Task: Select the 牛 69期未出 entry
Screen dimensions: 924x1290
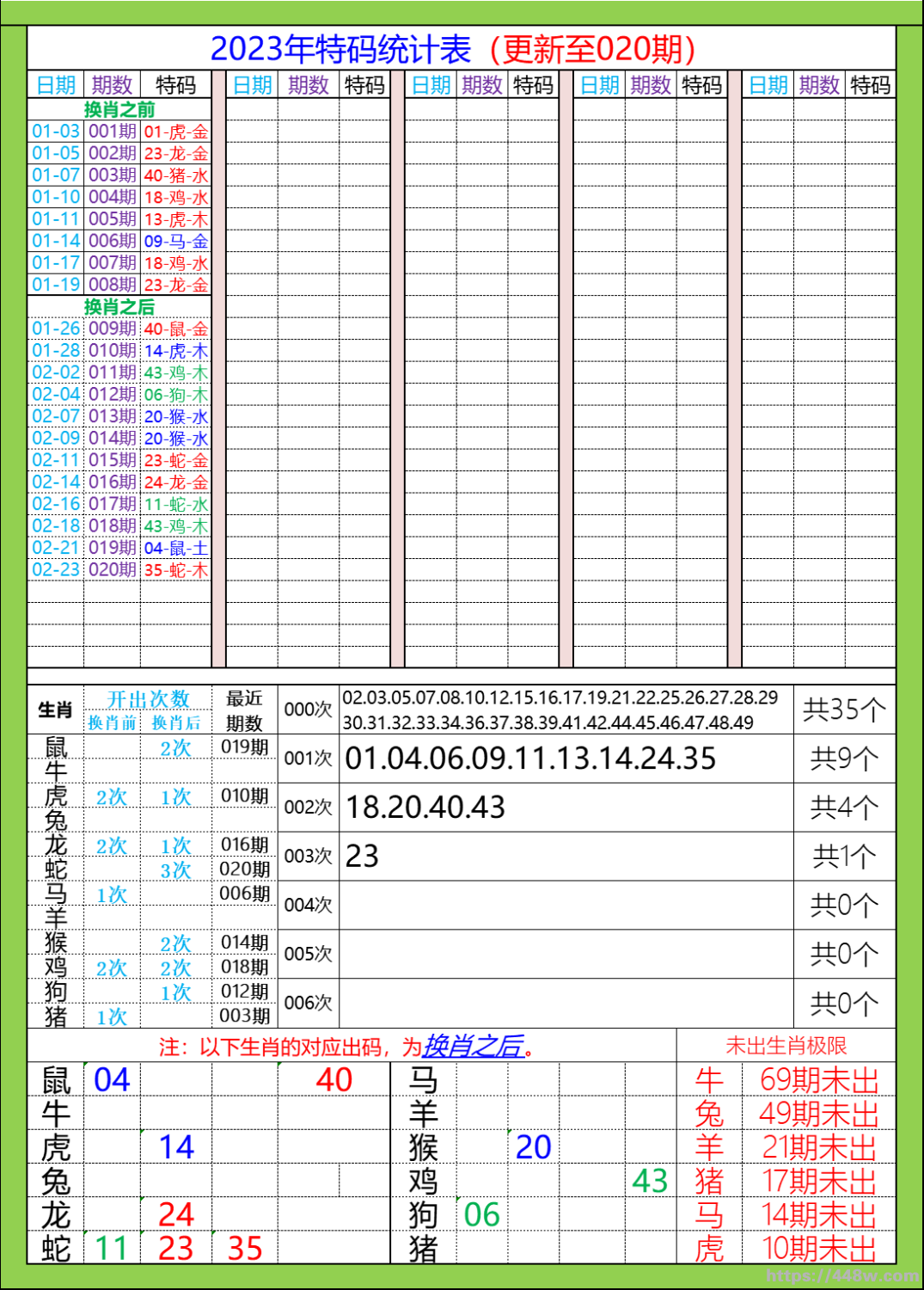Action: tap(786, 1081)
